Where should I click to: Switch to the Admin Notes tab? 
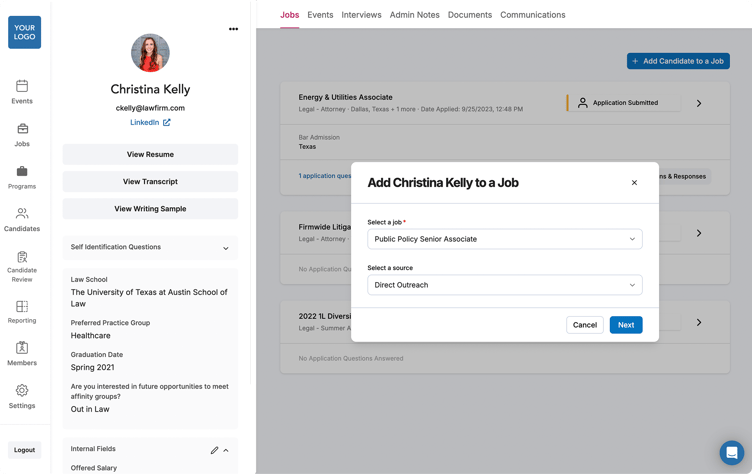[x=414, y=15]
